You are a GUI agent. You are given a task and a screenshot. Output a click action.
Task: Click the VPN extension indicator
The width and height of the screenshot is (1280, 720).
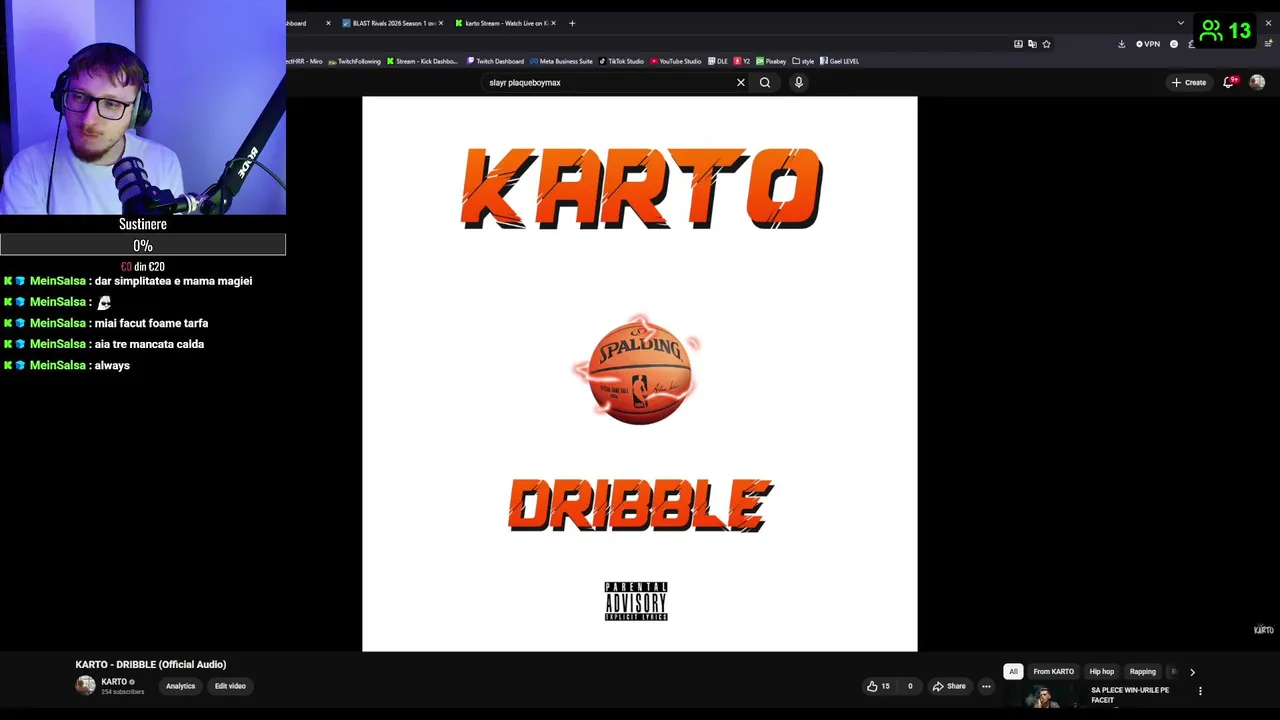click(1148, 44)
